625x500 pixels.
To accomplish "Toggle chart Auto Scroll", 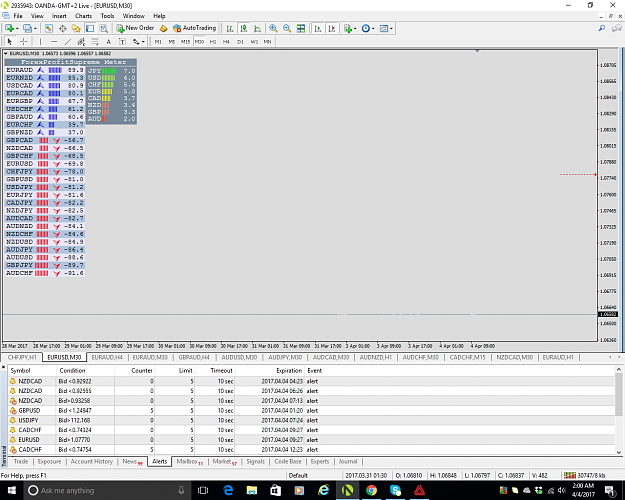I will pyautogui.click(x=318, y=28).
